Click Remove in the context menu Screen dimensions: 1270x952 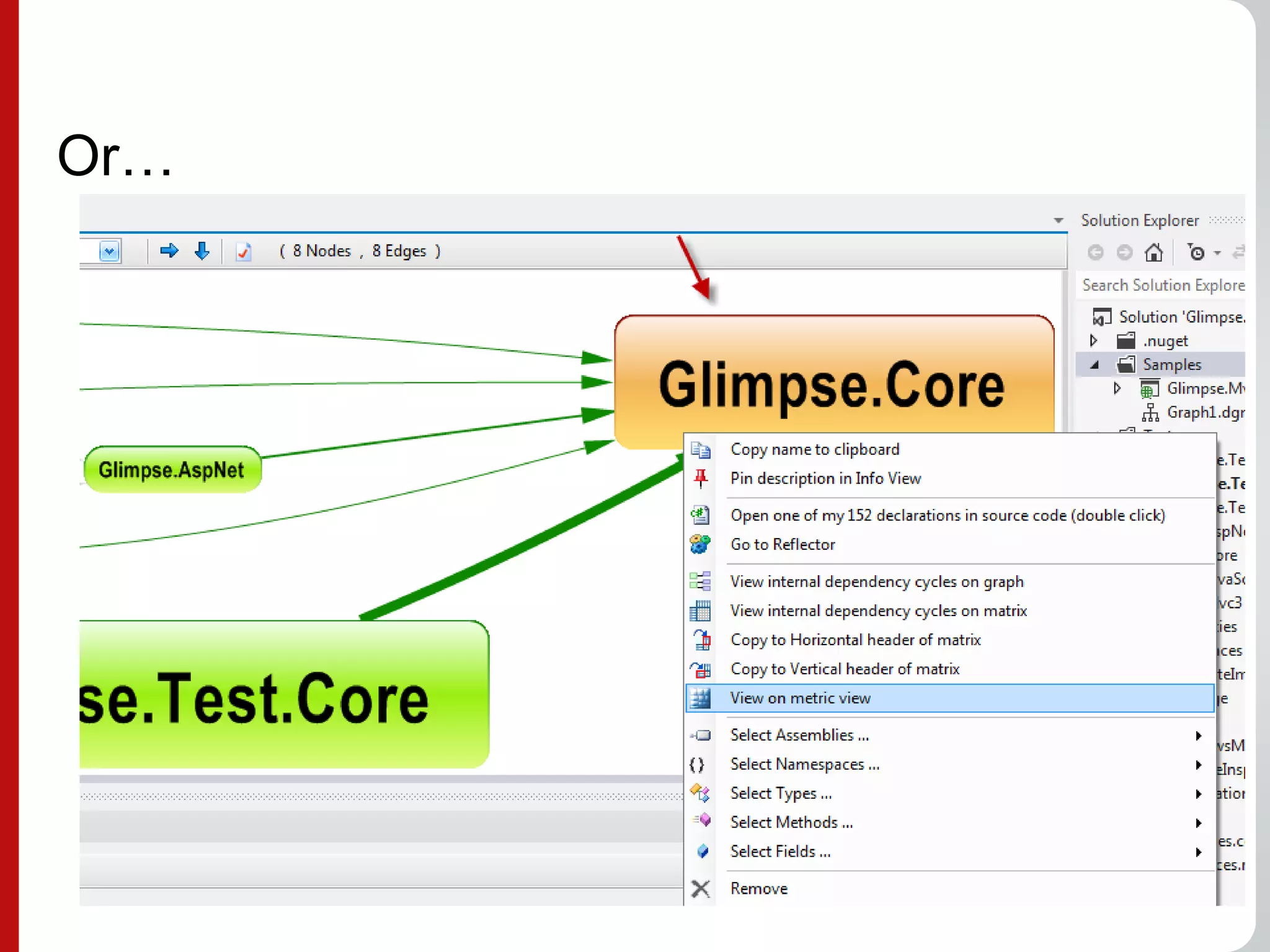pyautogui.click(x=759, y=888)
